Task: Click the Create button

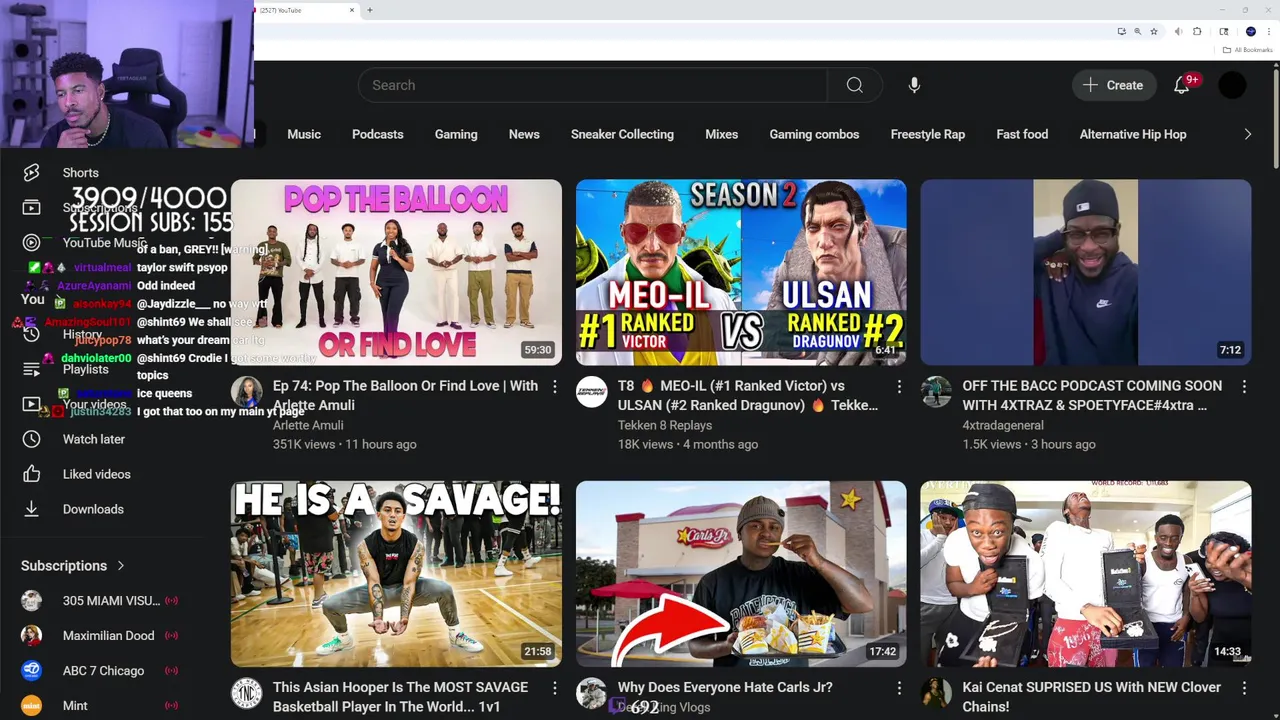Action: pyautogui.click(x=1113, y=85)
